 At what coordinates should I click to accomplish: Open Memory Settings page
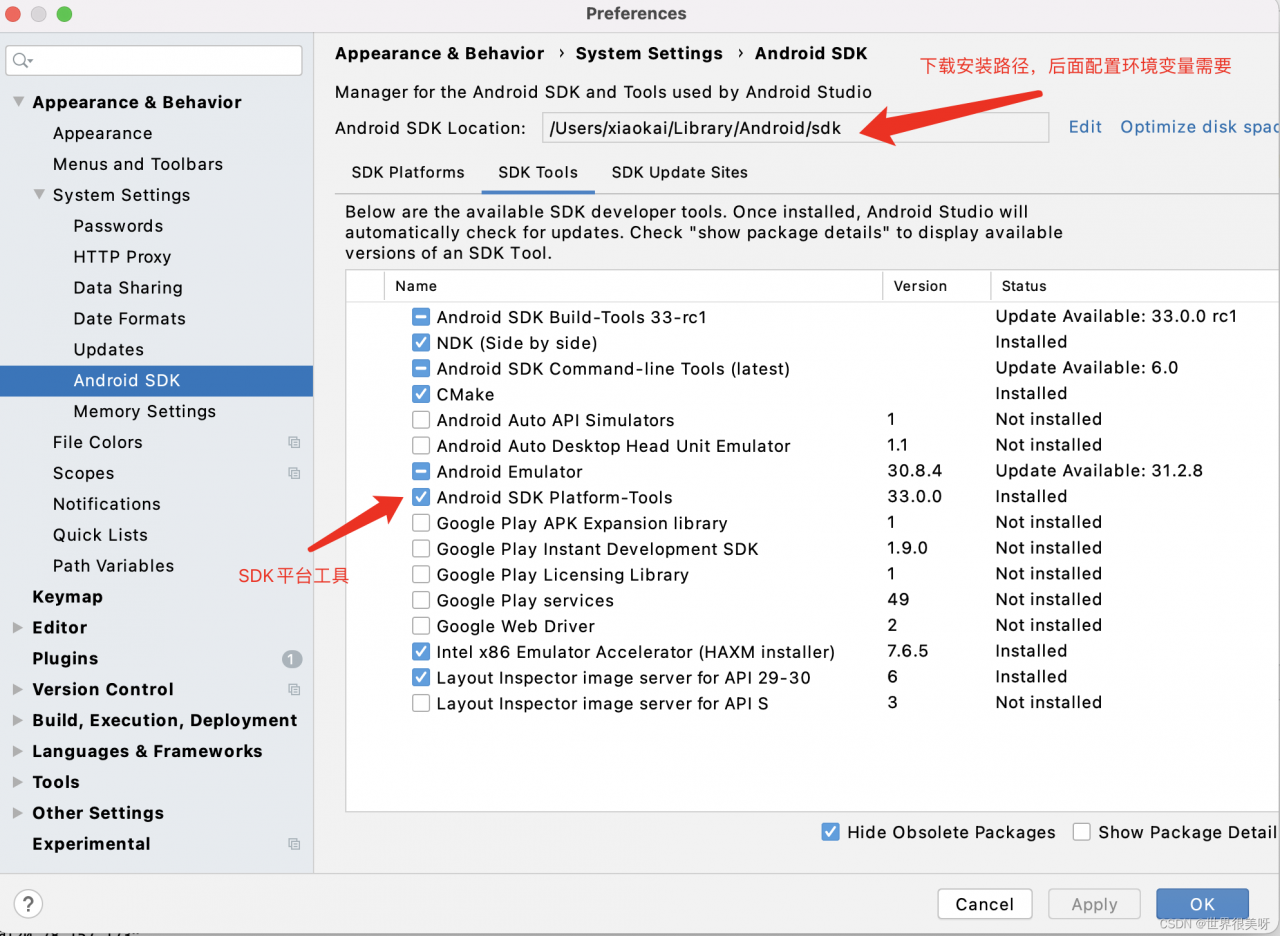[x=145, y=412]
